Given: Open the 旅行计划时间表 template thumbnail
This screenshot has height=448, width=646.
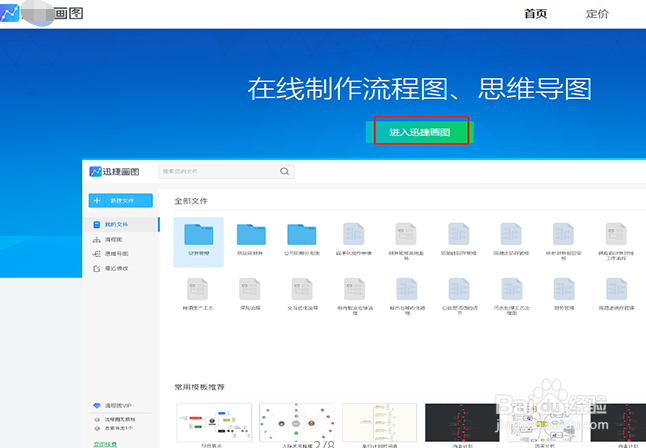Looking at the screenshot, I should (379, 422).
